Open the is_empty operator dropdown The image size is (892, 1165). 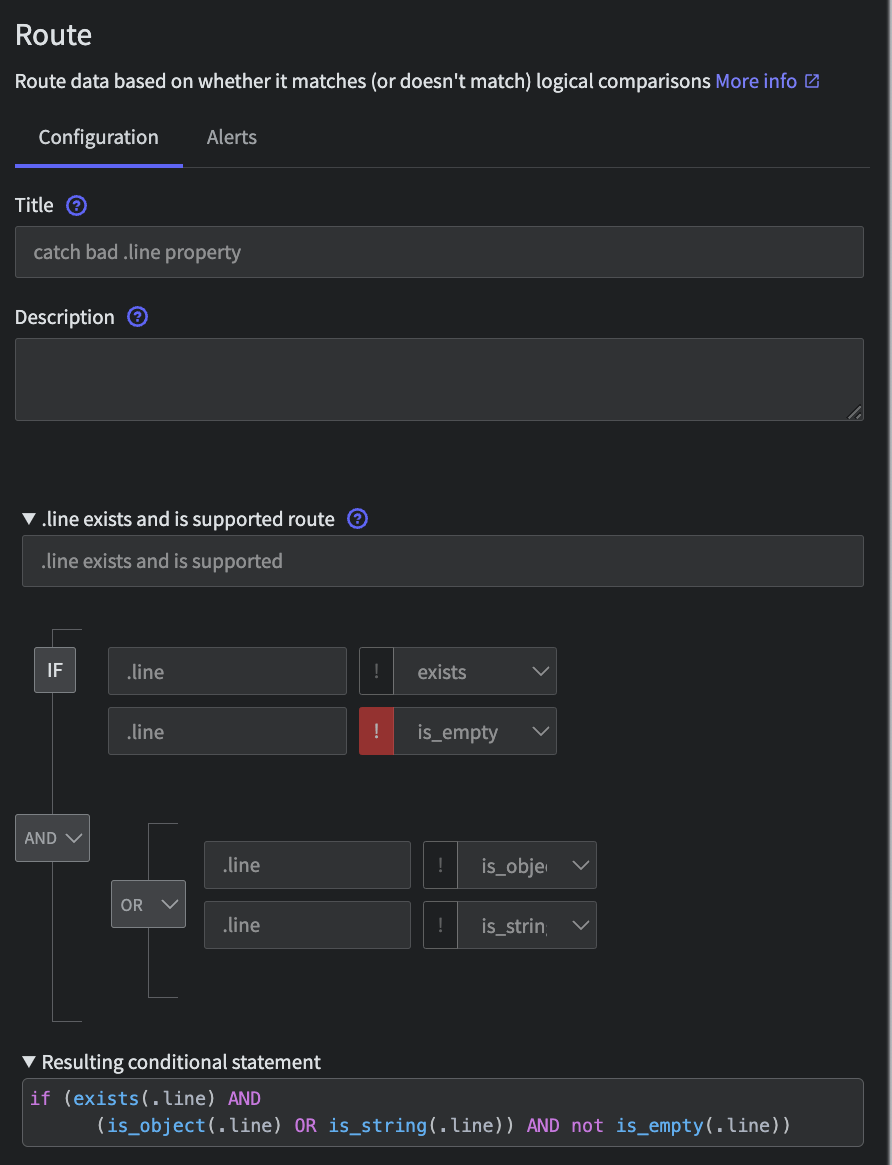pos(475,731)
